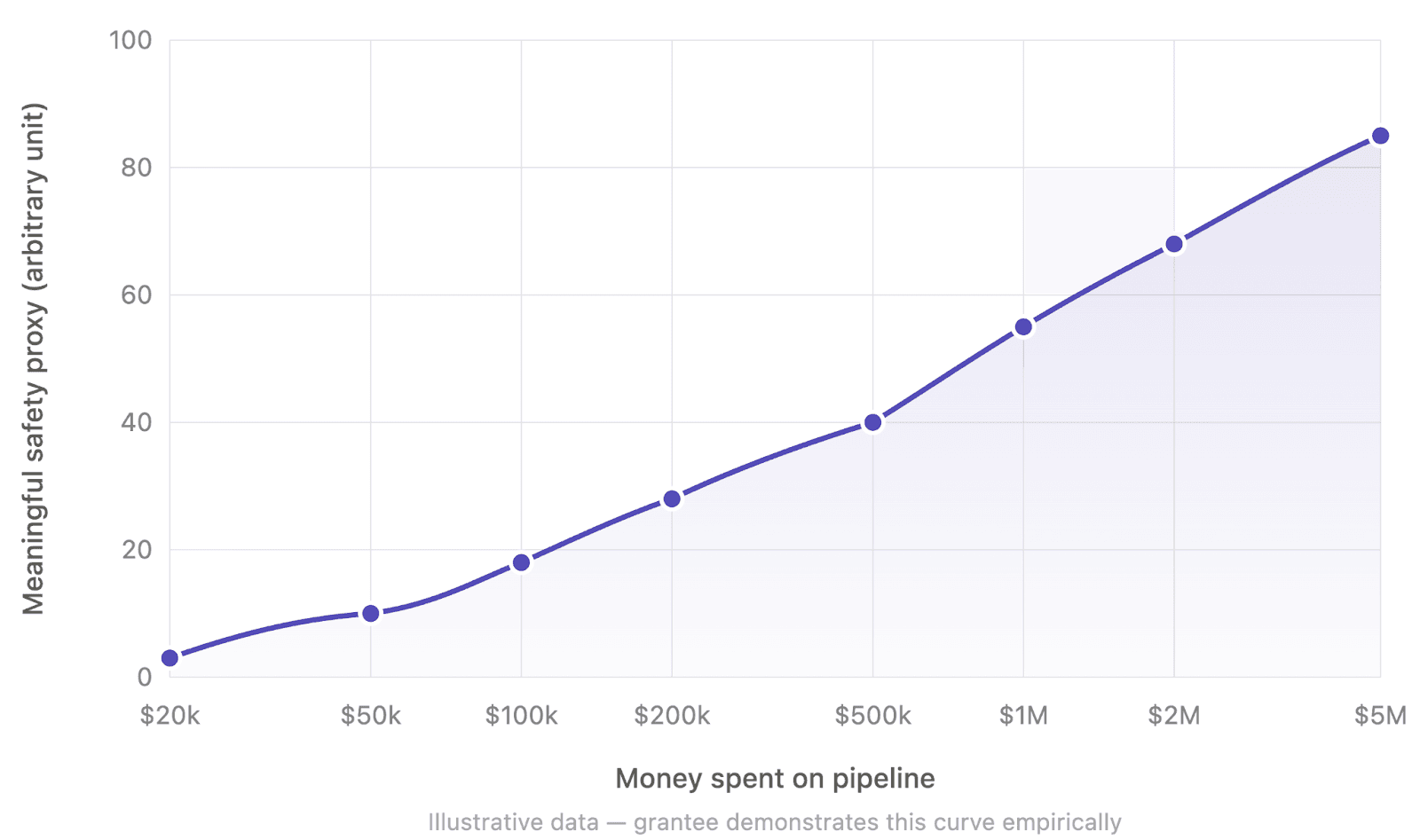This screenshot has height=840, width=1420.
Task: Click the "20" y-axis tick label
Action: tap(137, 550)
